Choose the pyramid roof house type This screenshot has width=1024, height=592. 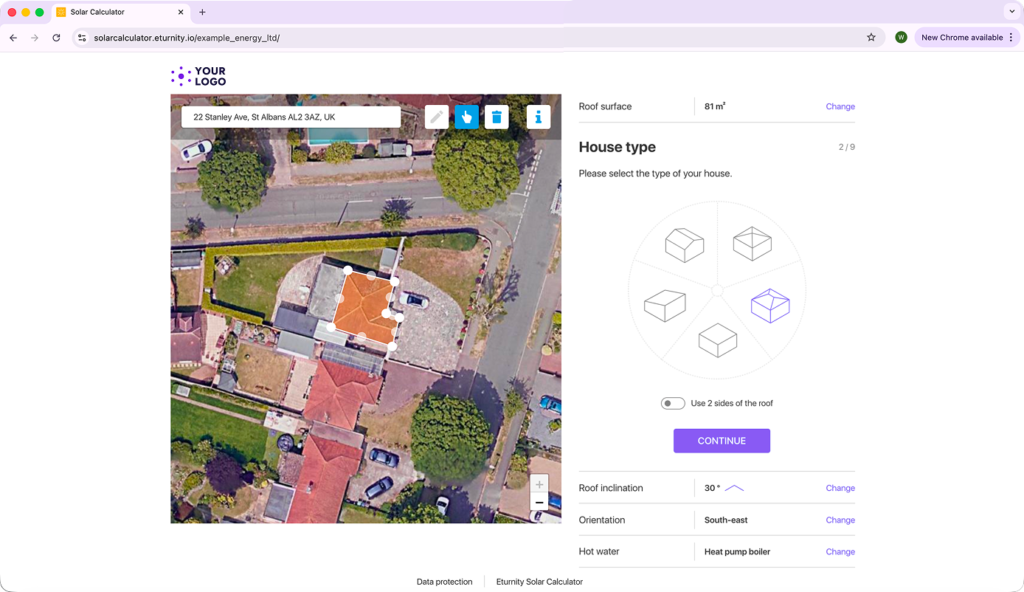click(752, 242)
